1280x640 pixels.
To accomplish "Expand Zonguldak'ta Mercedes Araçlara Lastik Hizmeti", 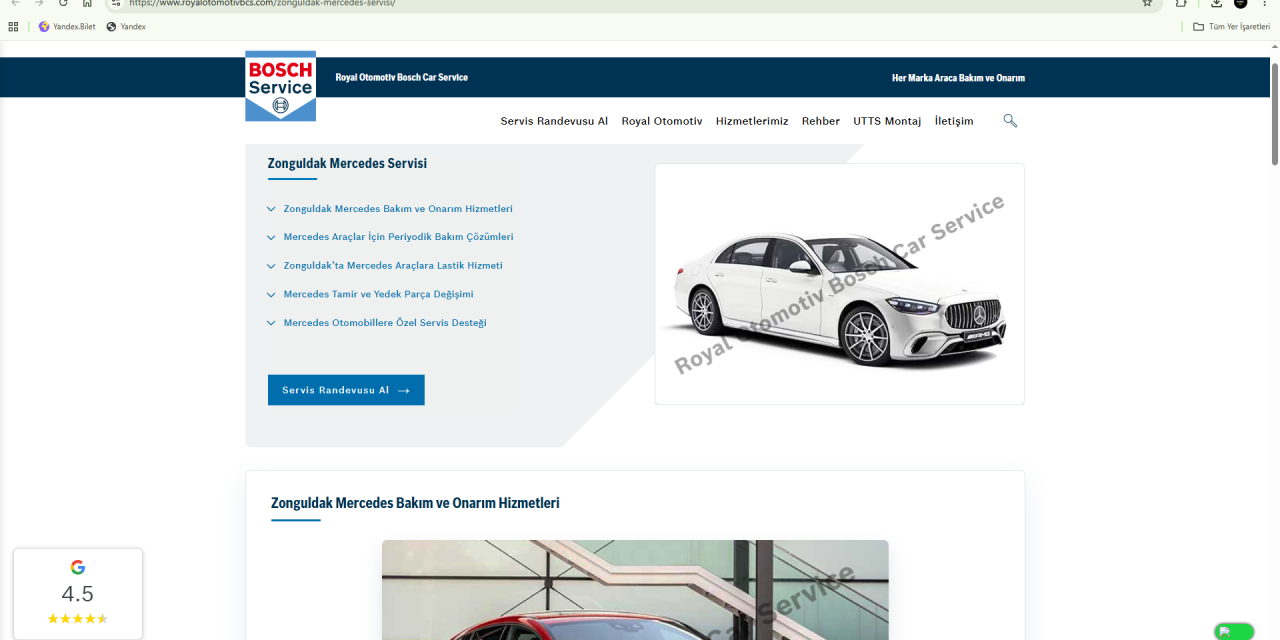I will pos(385,266).
